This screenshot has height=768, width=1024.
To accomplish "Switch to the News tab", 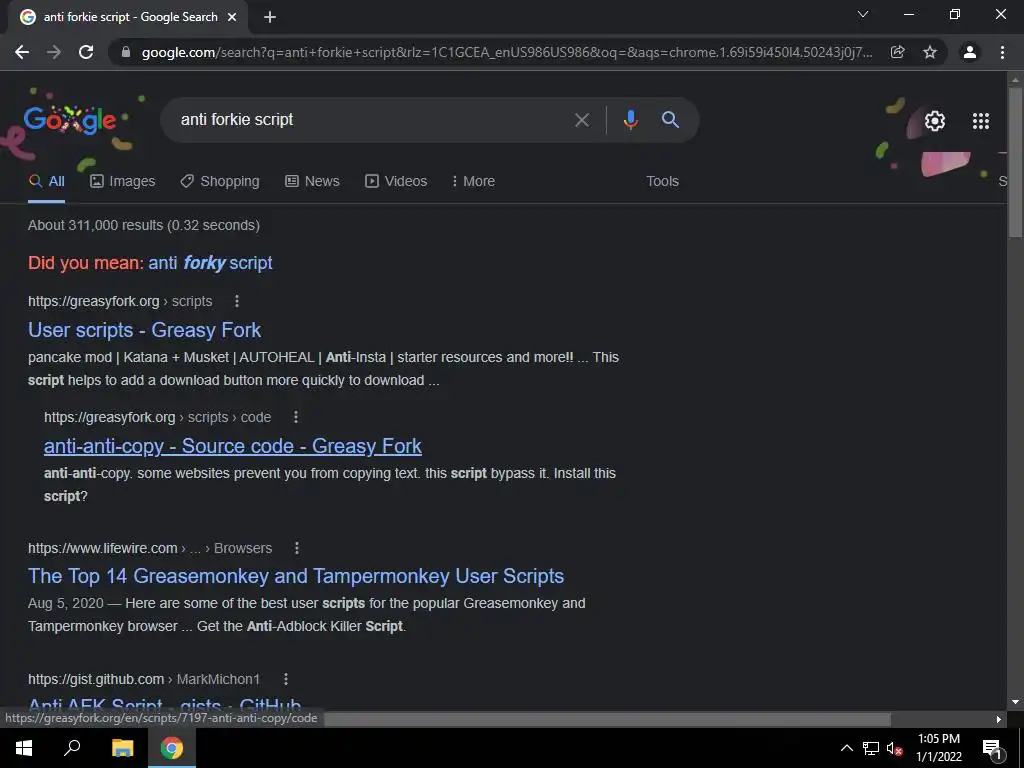I will click(312, 182).
